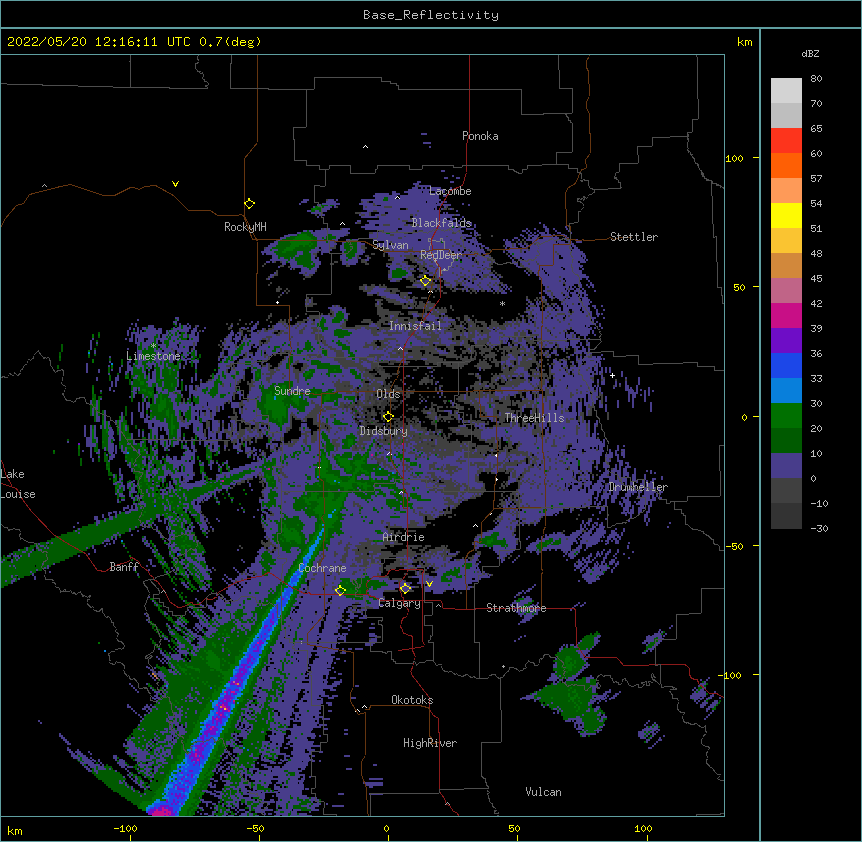Click the km unit label at bottom left
This screenshot has height=842, width=862.
pos(15,831)
